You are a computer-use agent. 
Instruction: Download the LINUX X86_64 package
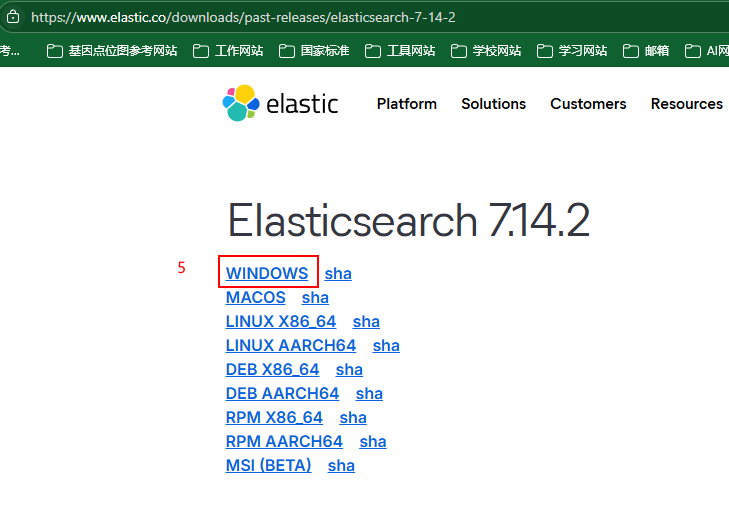pos(281,321)
